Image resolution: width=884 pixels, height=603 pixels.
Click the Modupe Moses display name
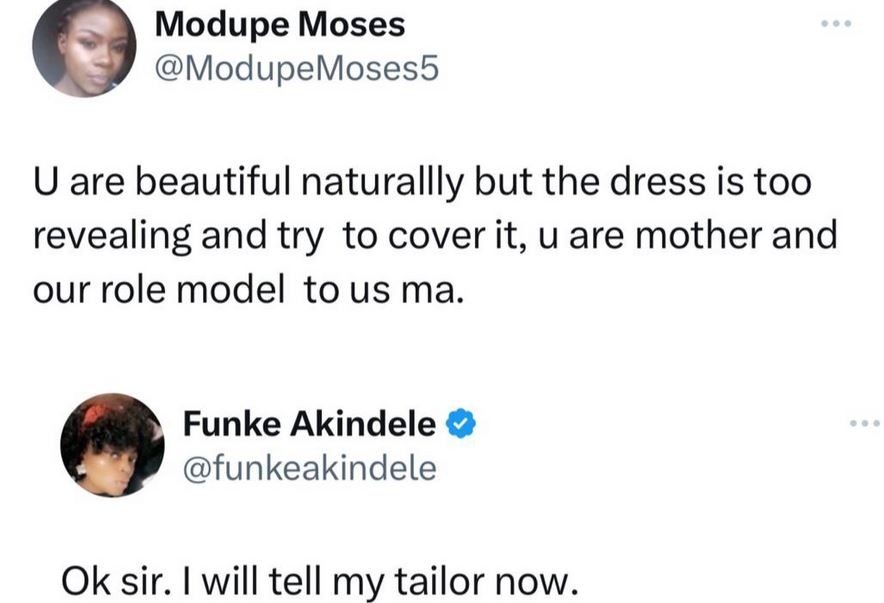click(280, 24)
